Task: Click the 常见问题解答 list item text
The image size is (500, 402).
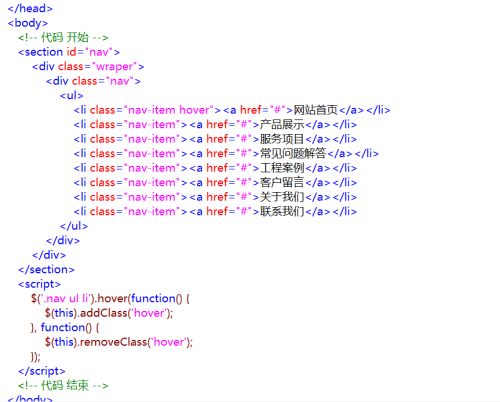Action: [293, 154]
